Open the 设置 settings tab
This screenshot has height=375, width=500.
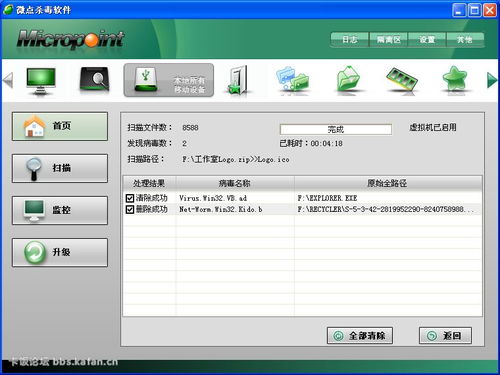click(427, 40)
